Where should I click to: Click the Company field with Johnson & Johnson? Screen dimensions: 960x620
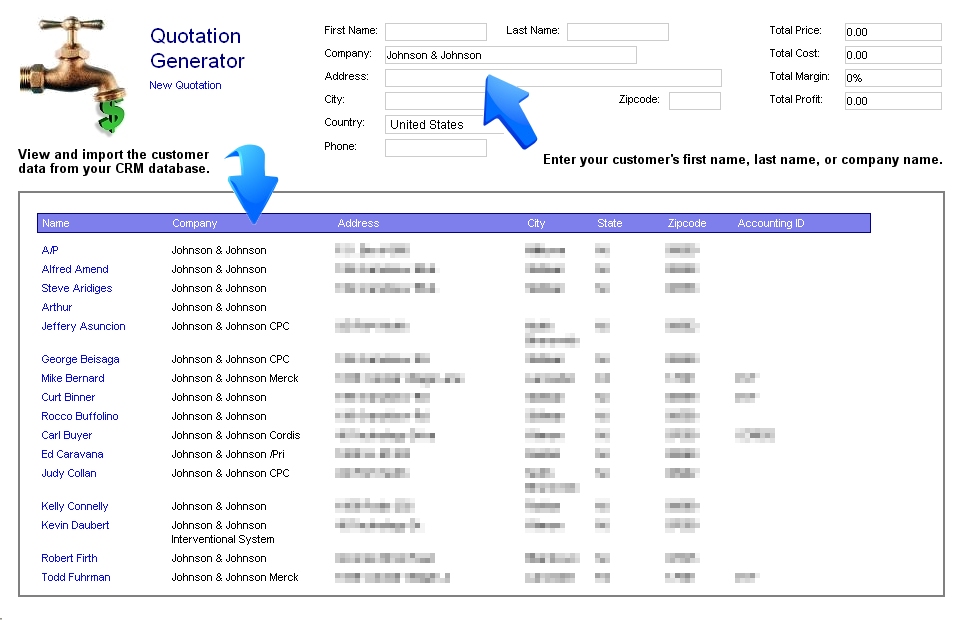pos(511,55)
